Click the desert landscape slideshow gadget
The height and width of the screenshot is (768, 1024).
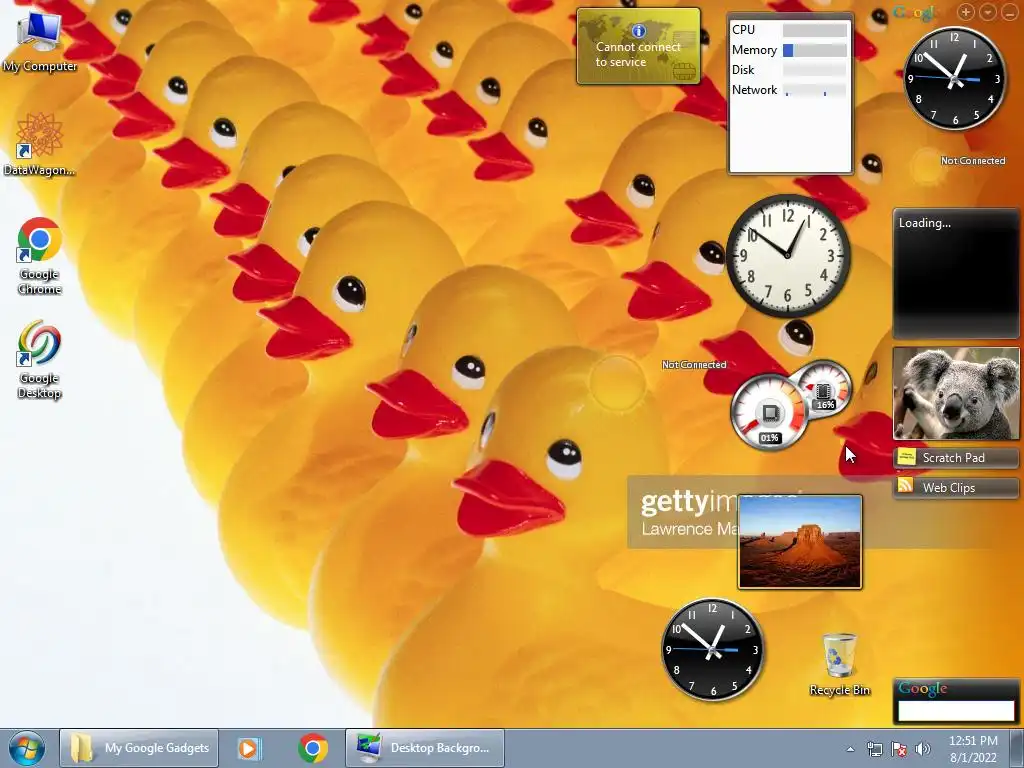tap(800, 542)
